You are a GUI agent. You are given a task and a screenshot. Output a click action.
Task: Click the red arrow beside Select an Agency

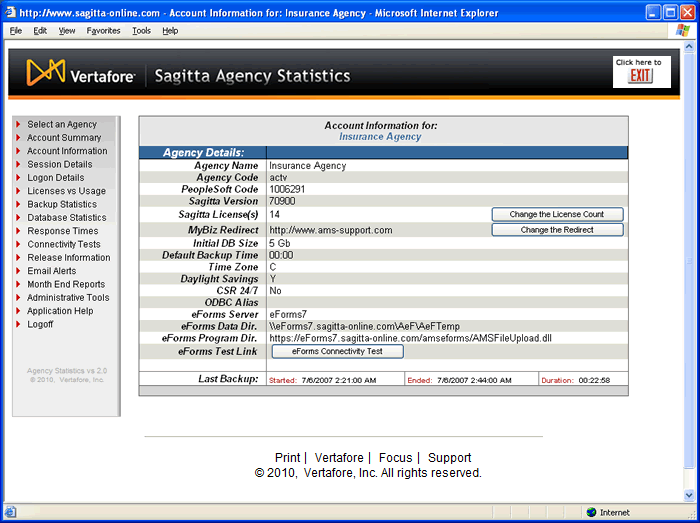coord(18,124)
